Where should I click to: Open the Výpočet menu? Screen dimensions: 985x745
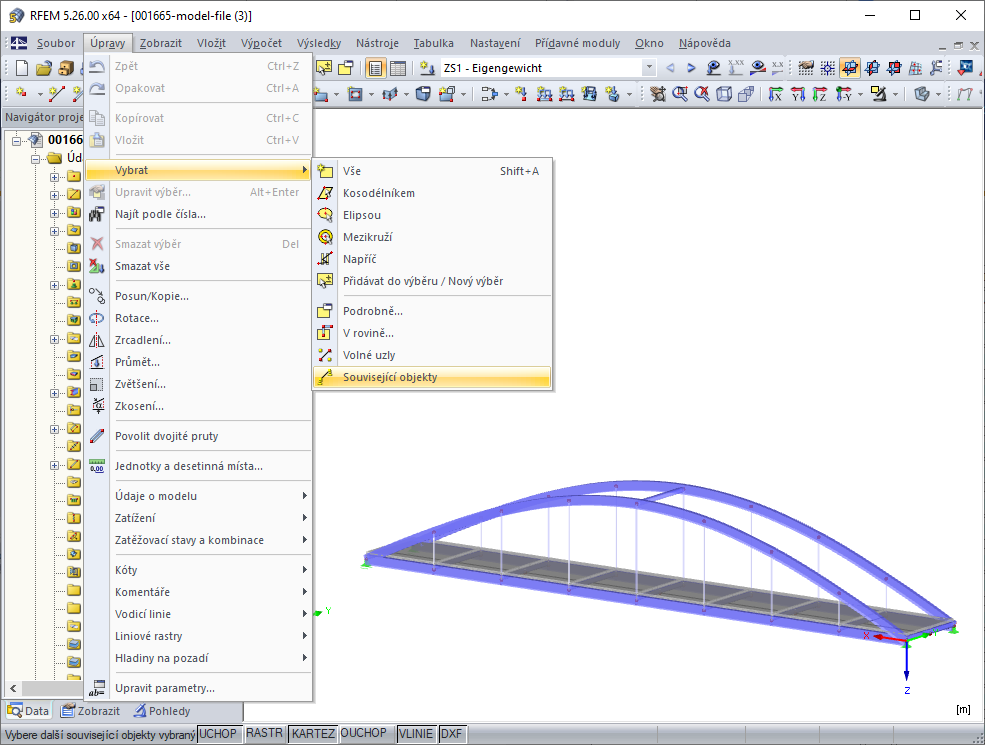click(x=261, y=43)
